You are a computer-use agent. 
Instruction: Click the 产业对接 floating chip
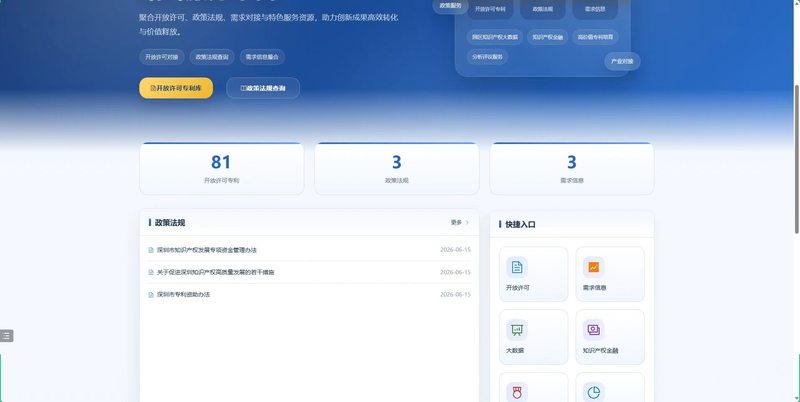(622, 61)
